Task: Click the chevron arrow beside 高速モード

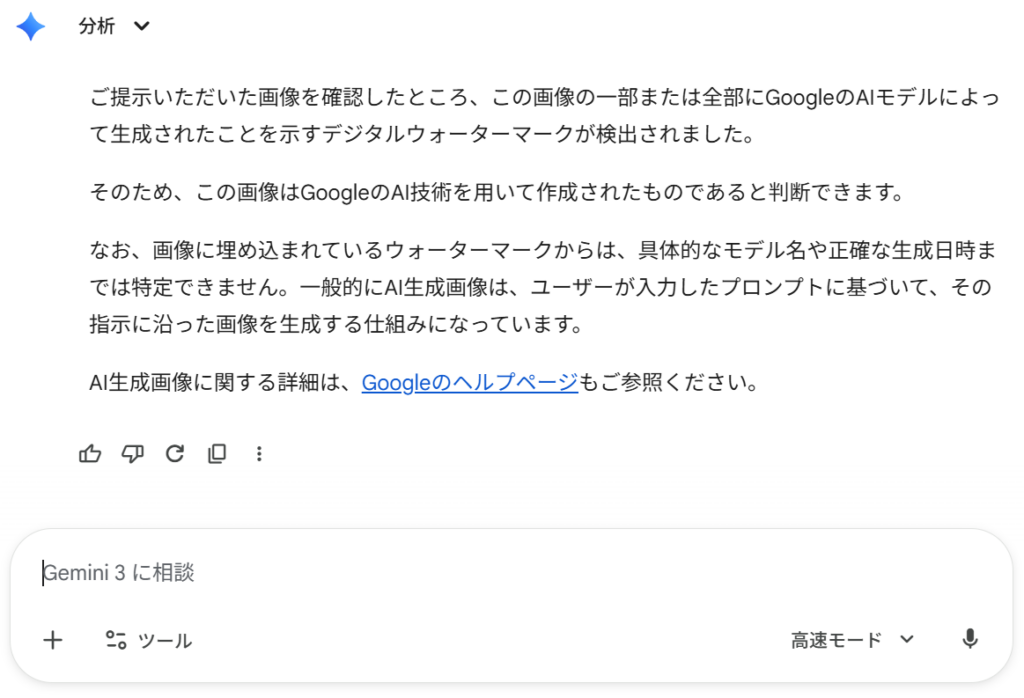Action: point(907,640)
